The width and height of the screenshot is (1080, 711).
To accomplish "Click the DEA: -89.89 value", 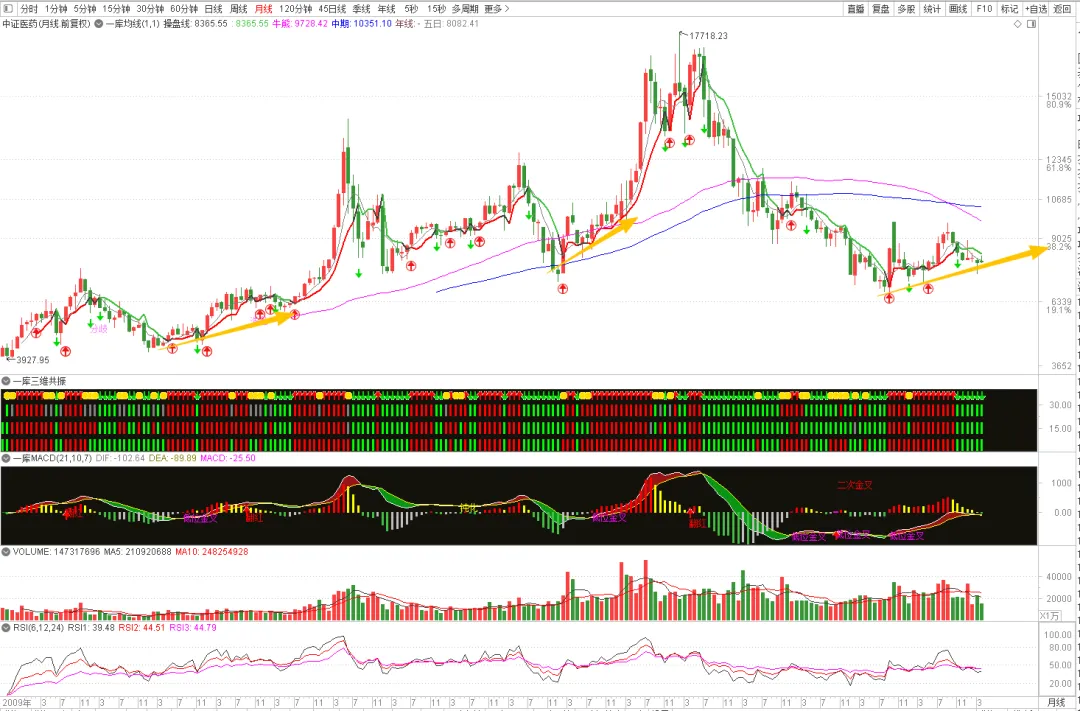I will (x=172, y=458).
